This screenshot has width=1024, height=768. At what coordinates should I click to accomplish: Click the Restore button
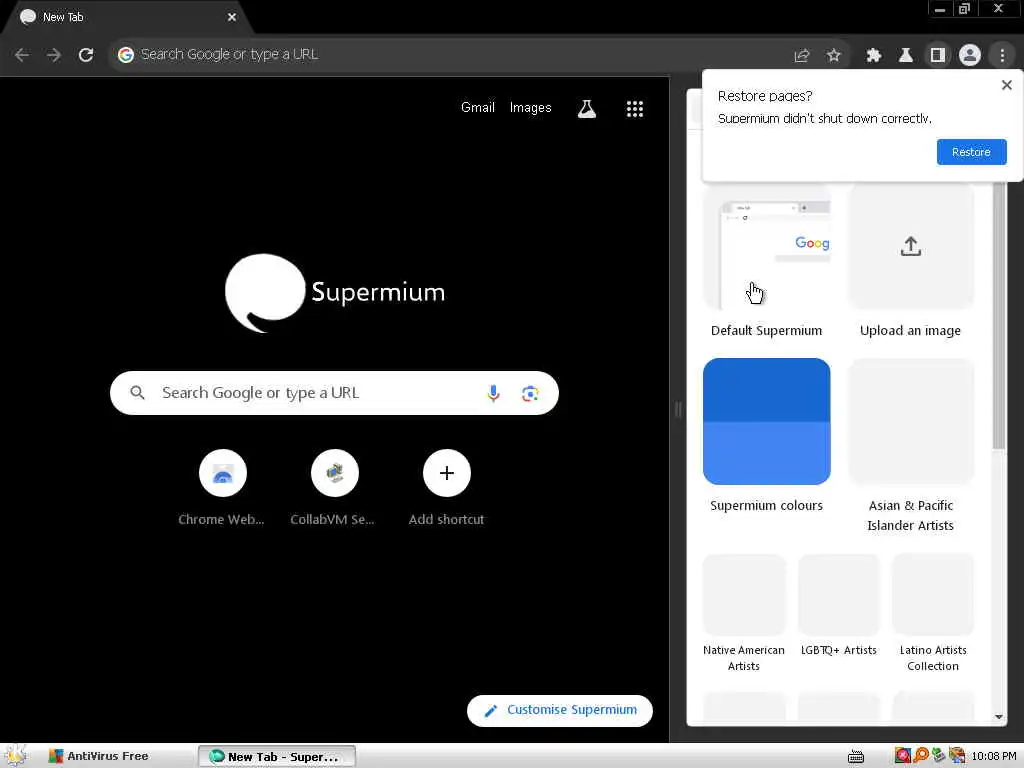(971, 152)
